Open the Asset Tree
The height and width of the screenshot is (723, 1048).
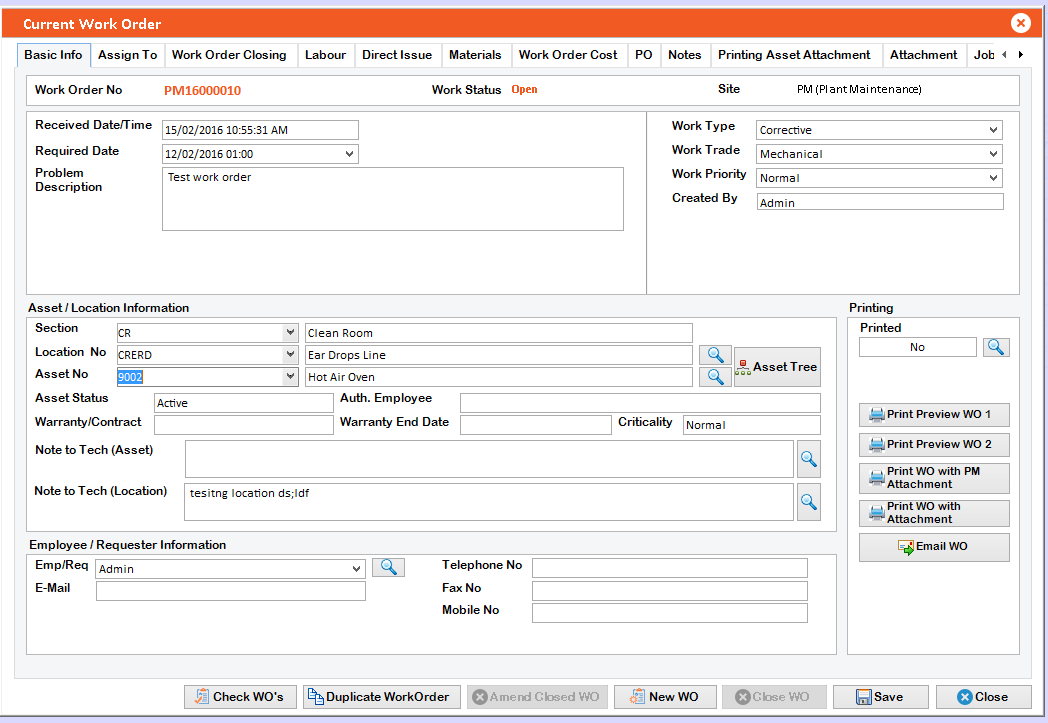point(777,367)
